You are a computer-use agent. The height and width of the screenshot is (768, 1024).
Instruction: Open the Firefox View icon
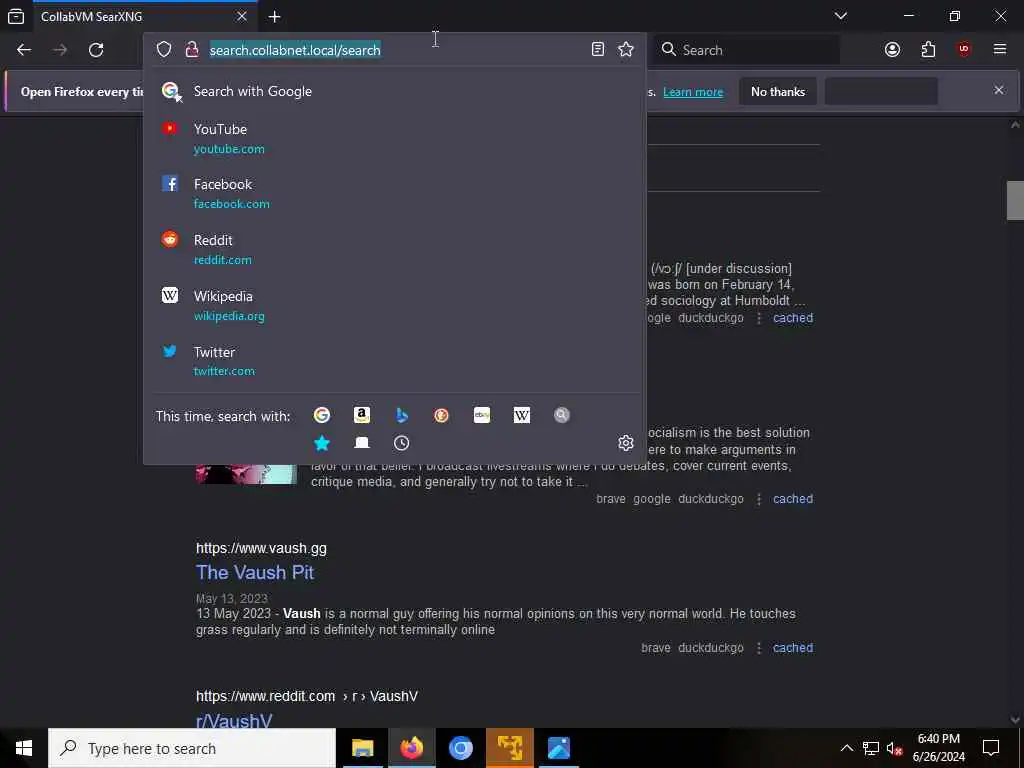[16, 17]
